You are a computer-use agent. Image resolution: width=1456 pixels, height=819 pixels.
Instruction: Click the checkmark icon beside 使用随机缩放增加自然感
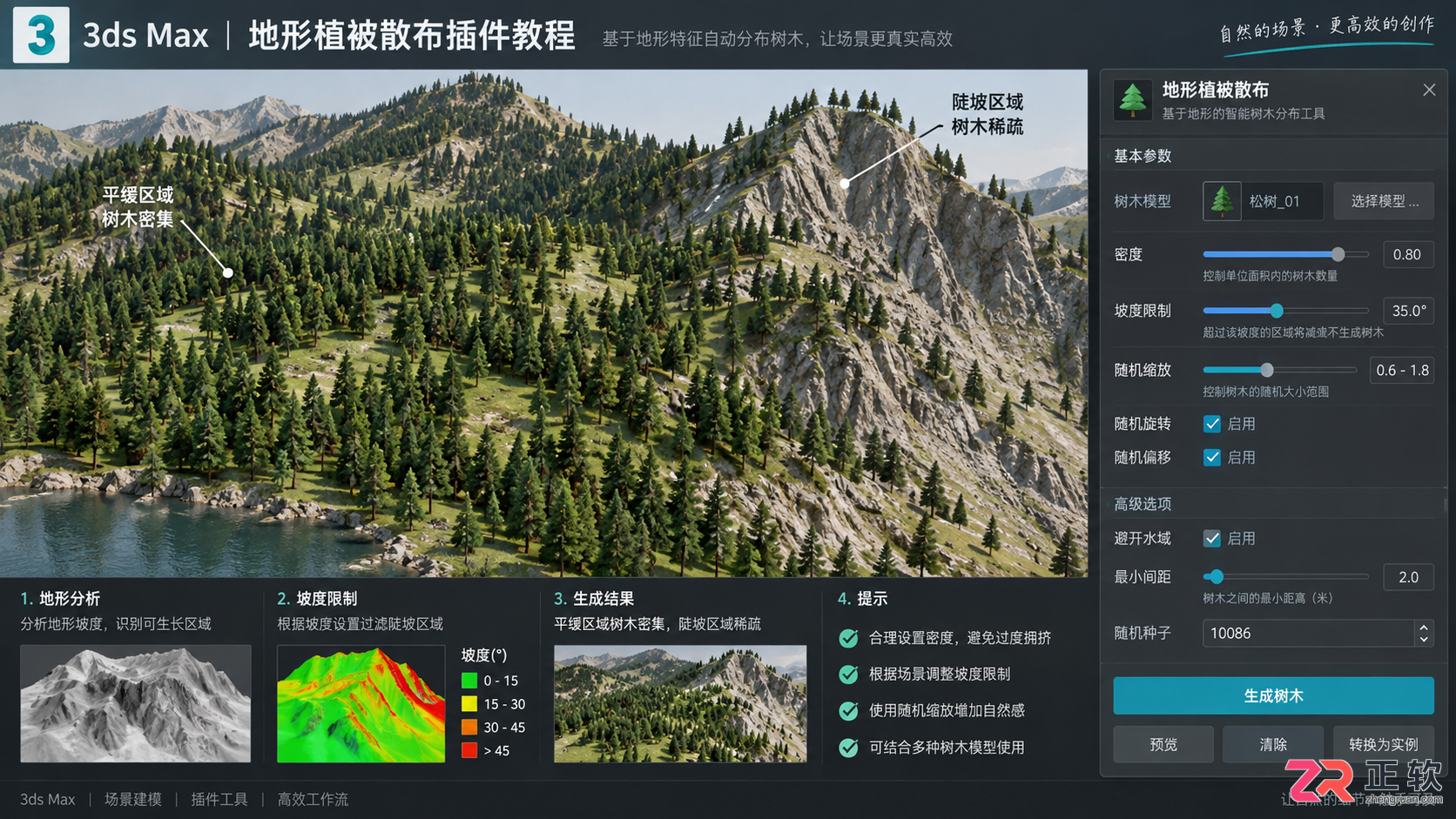click(x=848, y=710)
